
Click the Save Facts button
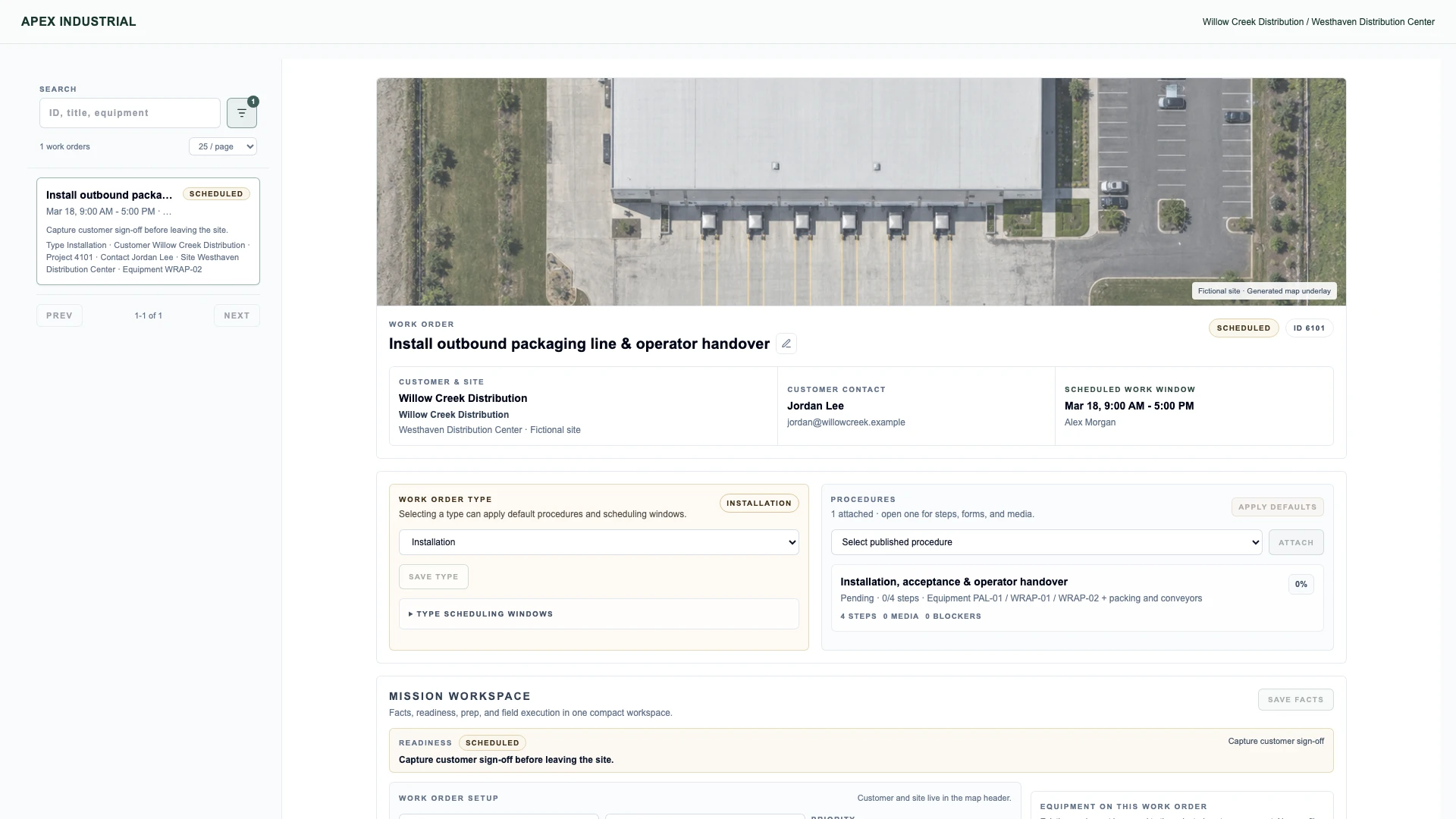pos(1295,700)
